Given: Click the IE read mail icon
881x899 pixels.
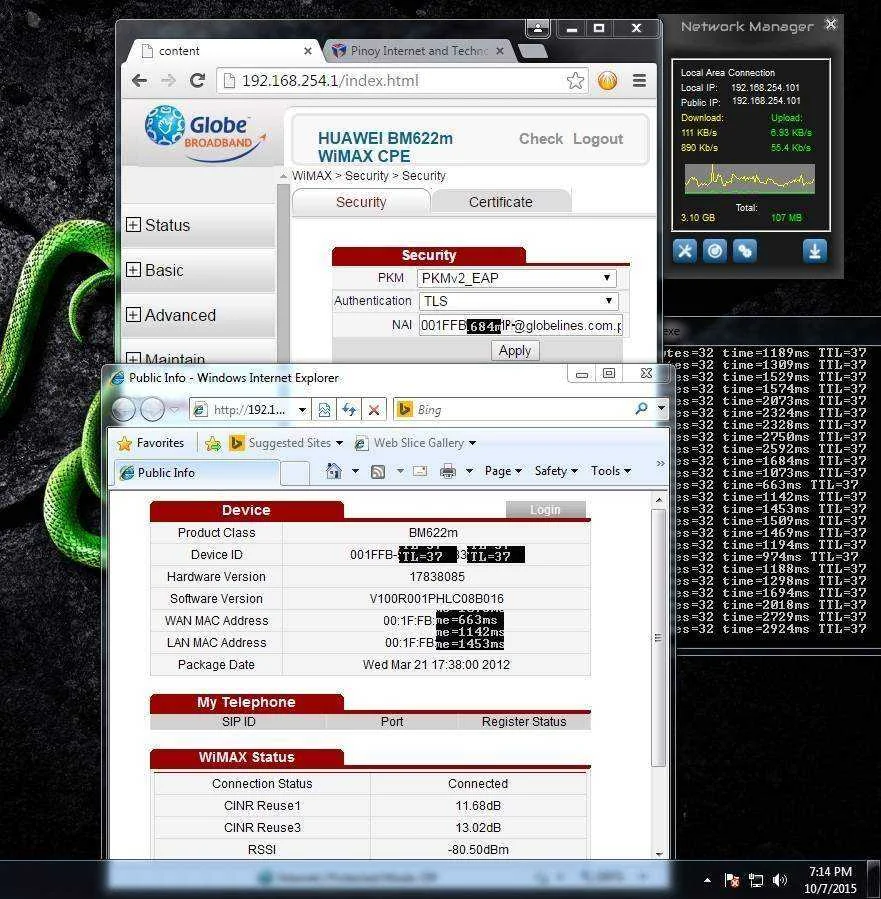Looking at the screenshot, I should tap(420, 471).
